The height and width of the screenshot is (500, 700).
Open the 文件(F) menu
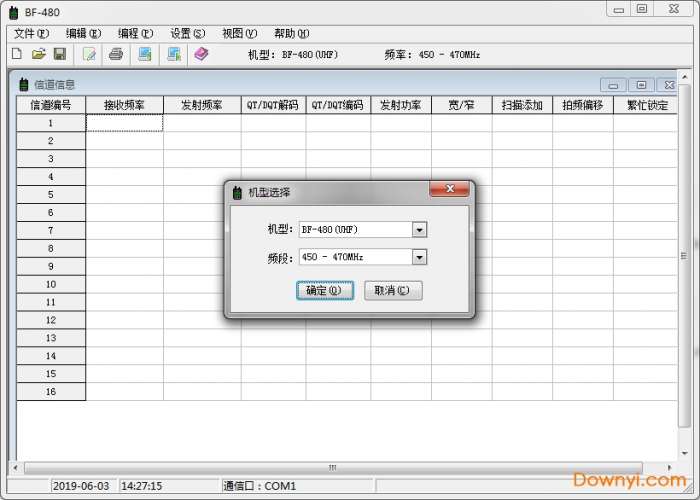coord(31,33)
